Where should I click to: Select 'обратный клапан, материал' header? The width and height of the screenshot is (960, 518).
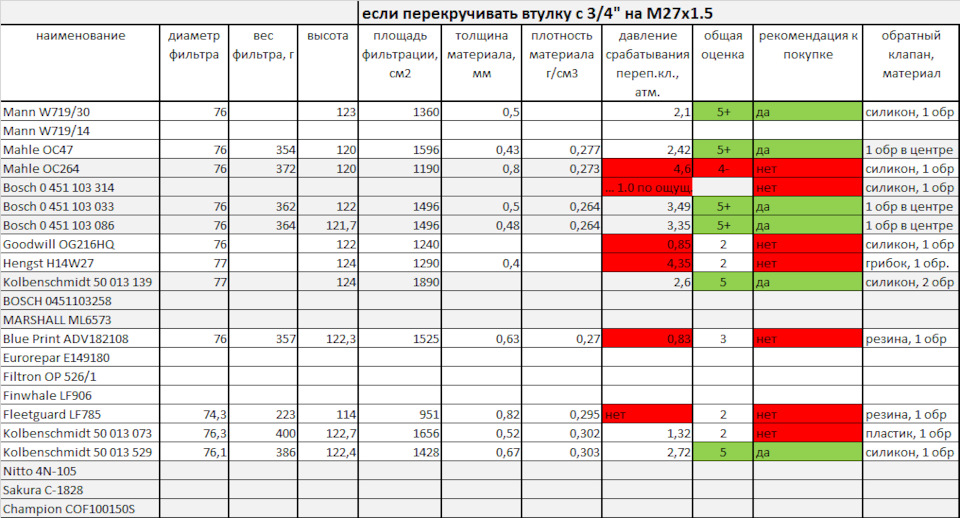911,63
